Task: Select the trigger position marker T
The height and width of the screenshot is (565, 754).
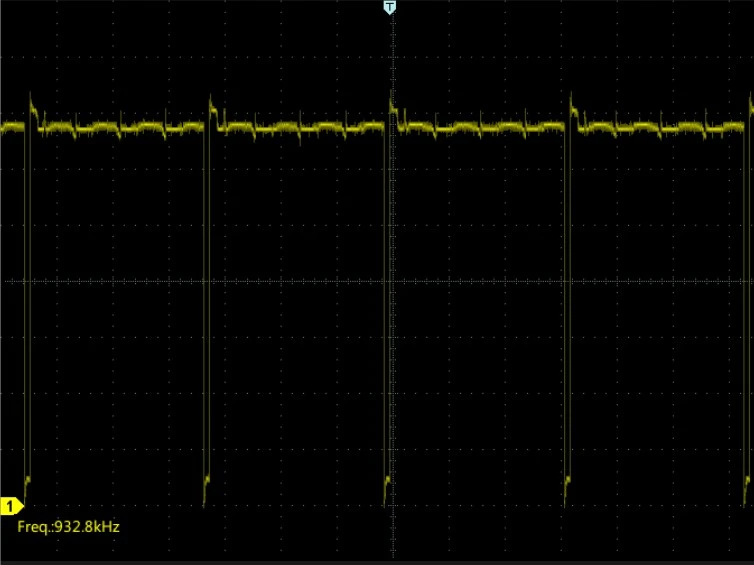Action: [390, 7]
